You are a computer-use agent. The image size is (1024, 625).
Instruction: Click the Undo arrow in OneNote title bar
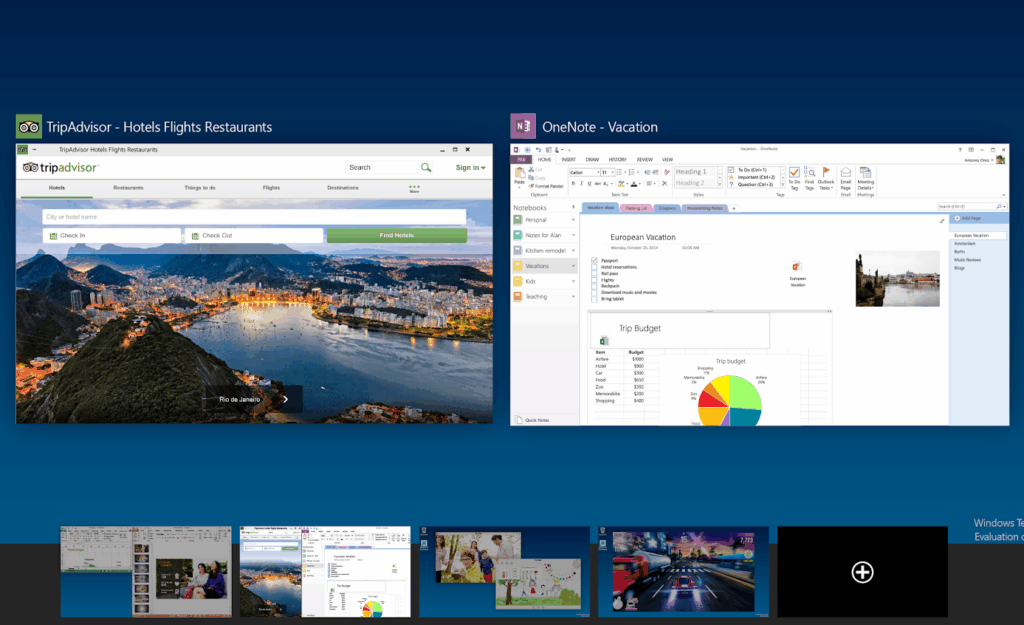(x=538, y=150)
